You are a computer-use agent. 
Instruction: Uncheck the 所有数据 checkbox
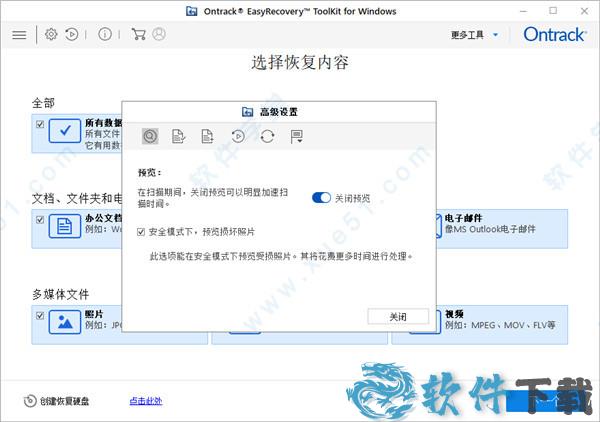40,125
